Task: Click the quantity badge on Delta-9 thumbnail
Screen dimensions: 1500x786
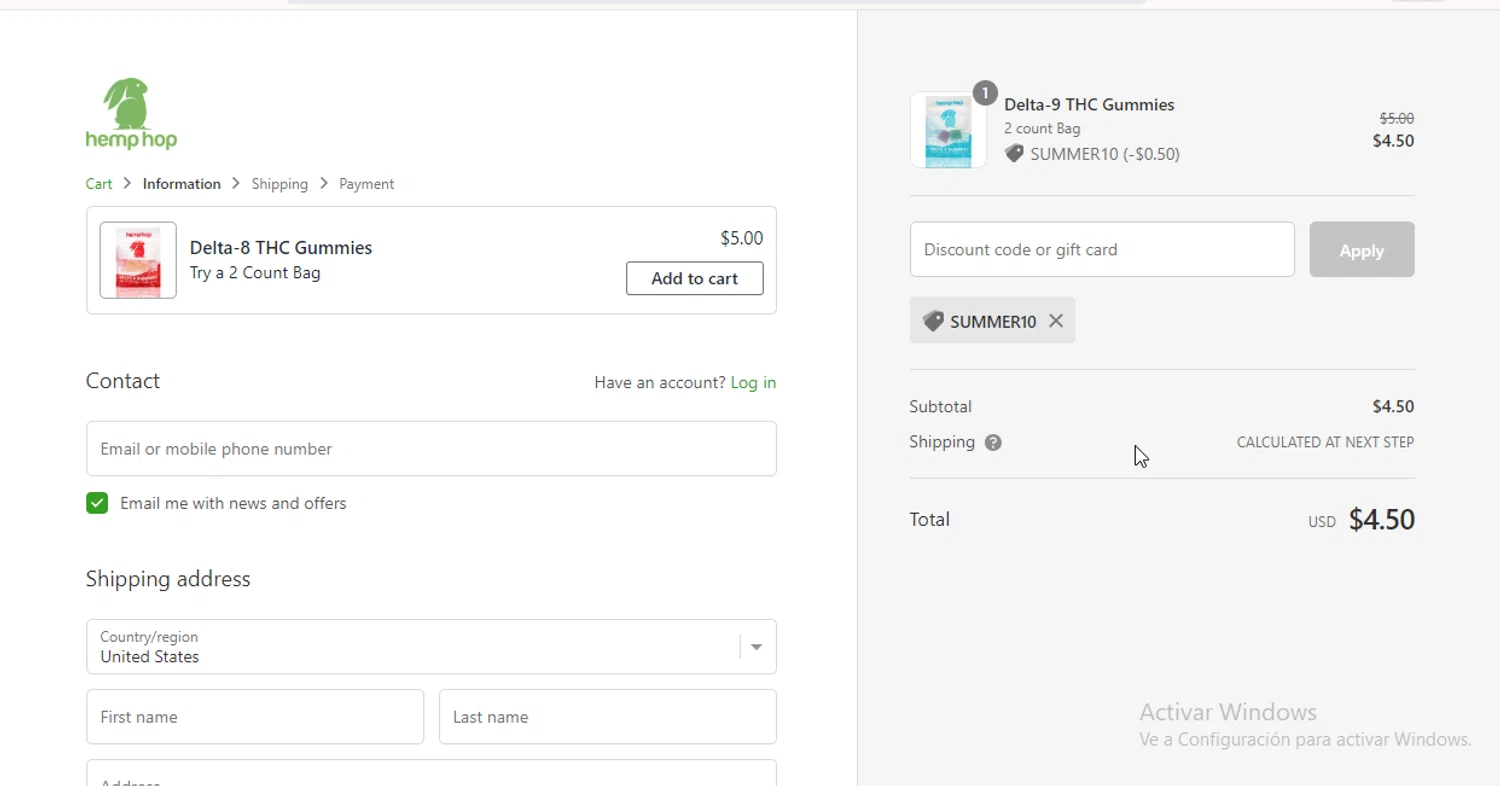Action: point(985,93)
